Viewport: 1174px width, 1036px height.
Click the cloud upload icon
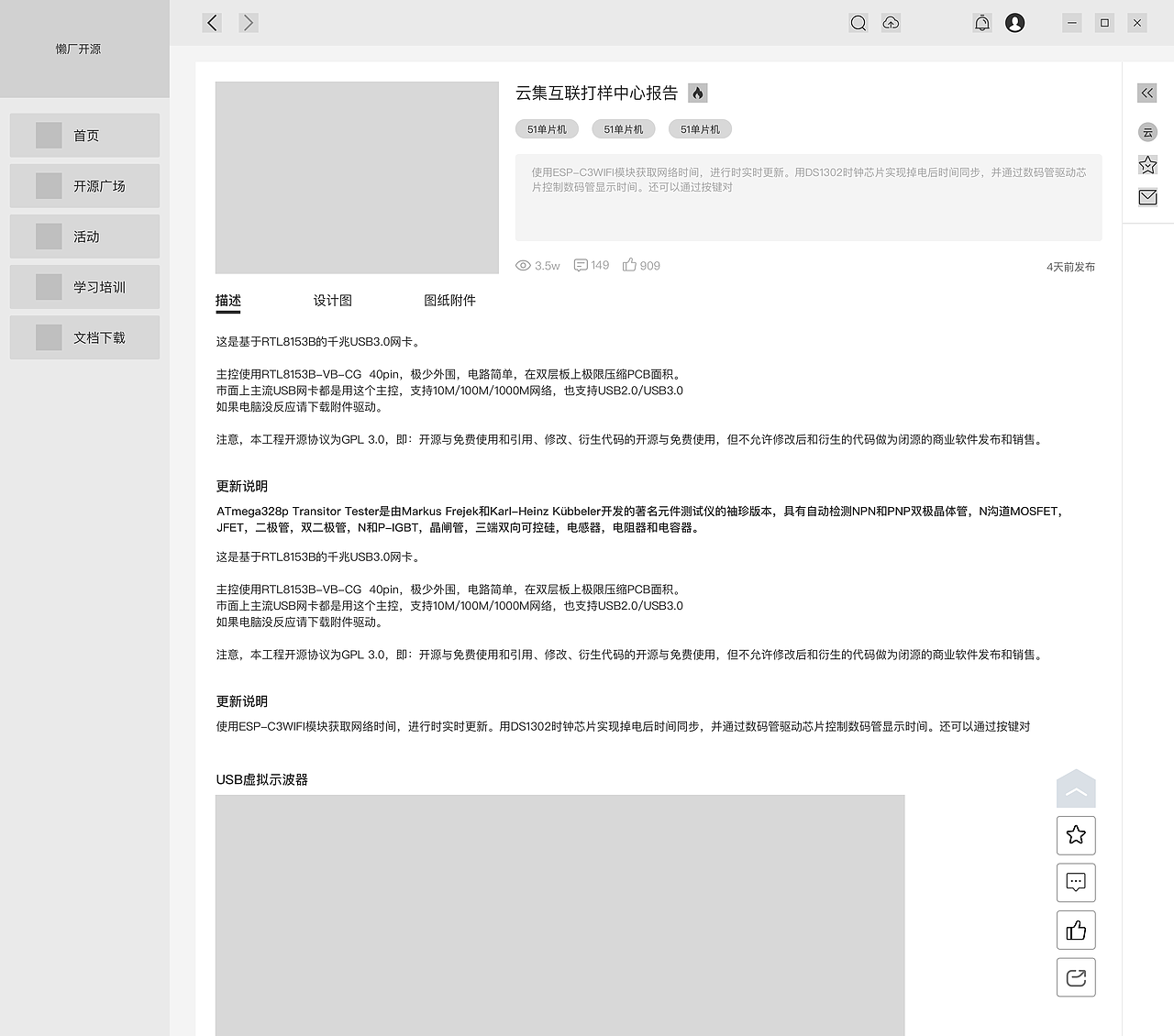pyautogui.click(x=891, y=22)
